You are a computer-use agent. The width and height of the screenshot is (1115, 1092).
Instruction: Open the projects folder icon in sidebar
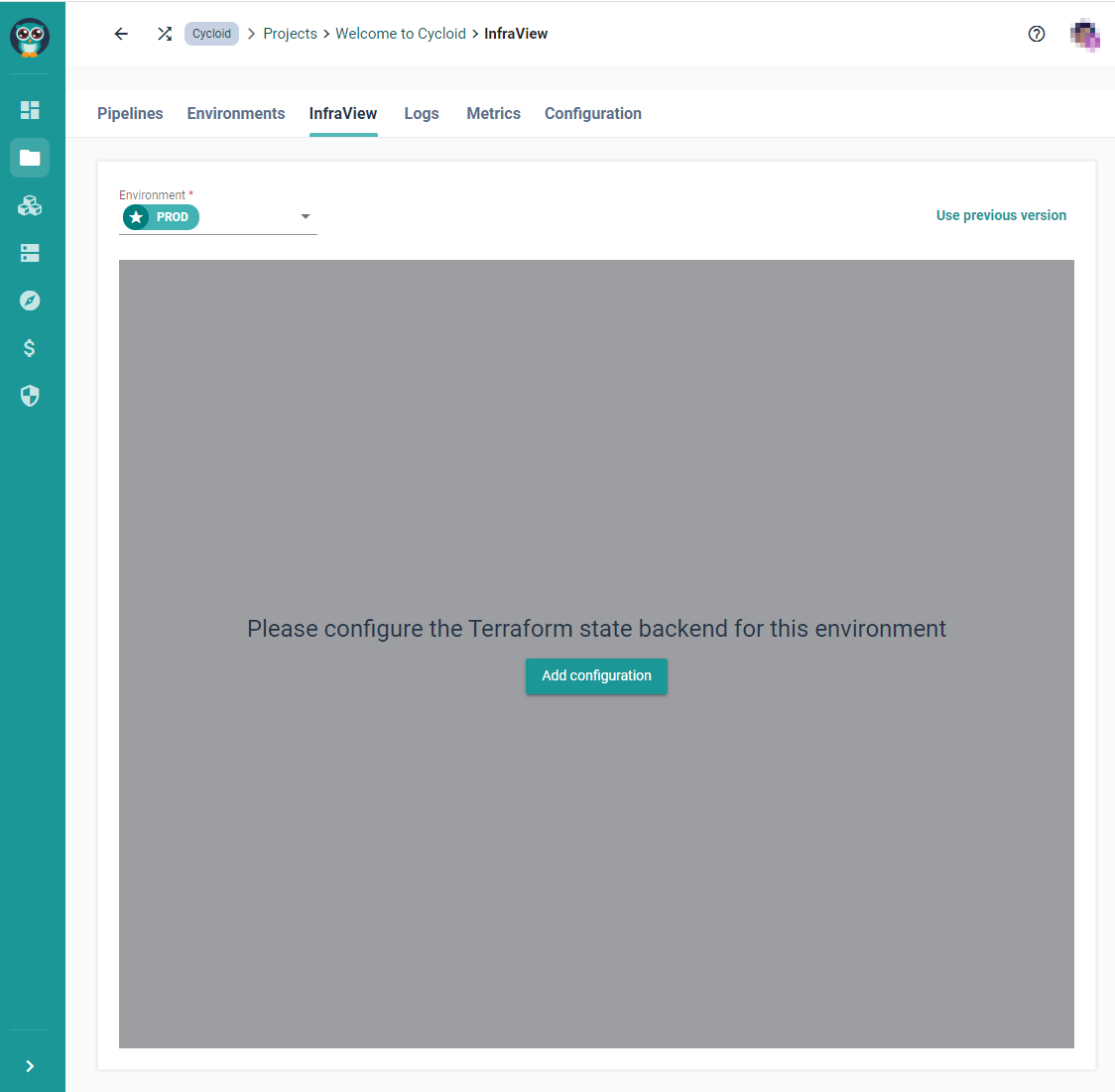30,158
